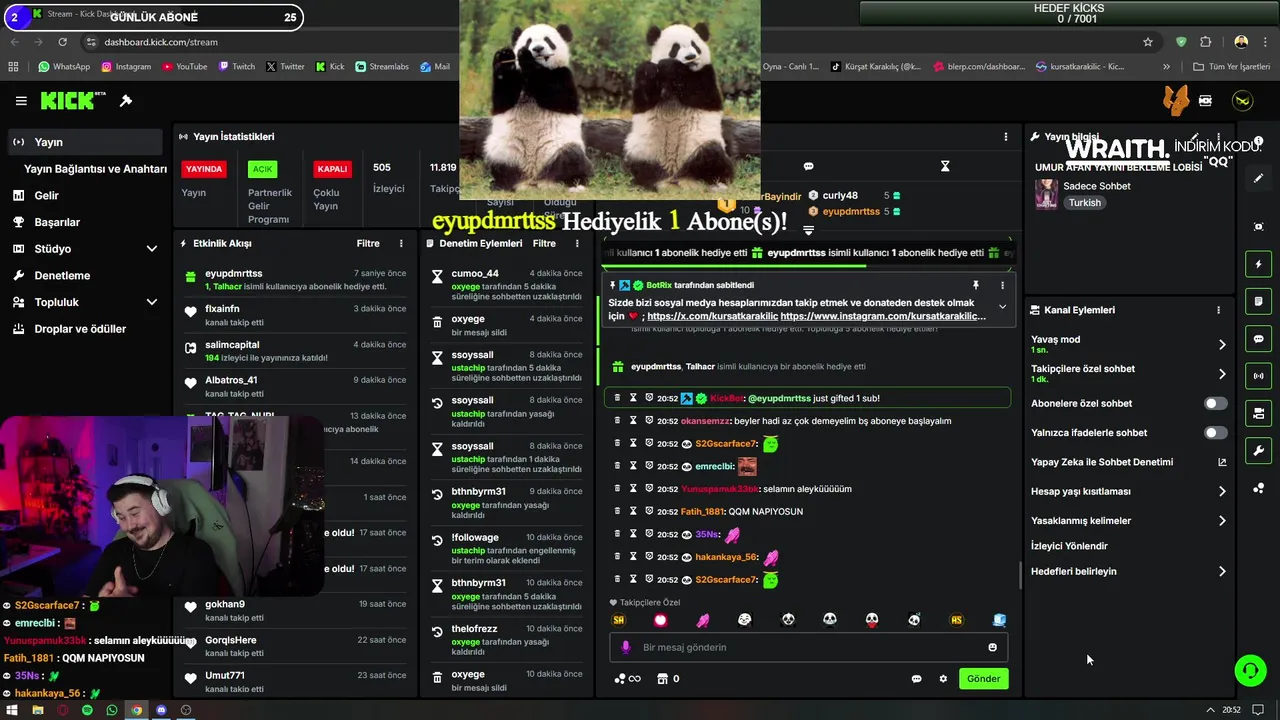This screenshot has height=720, width=1280.
Task: Click fullscreen focus icon in right toolbar
Action: point(1259,227)
